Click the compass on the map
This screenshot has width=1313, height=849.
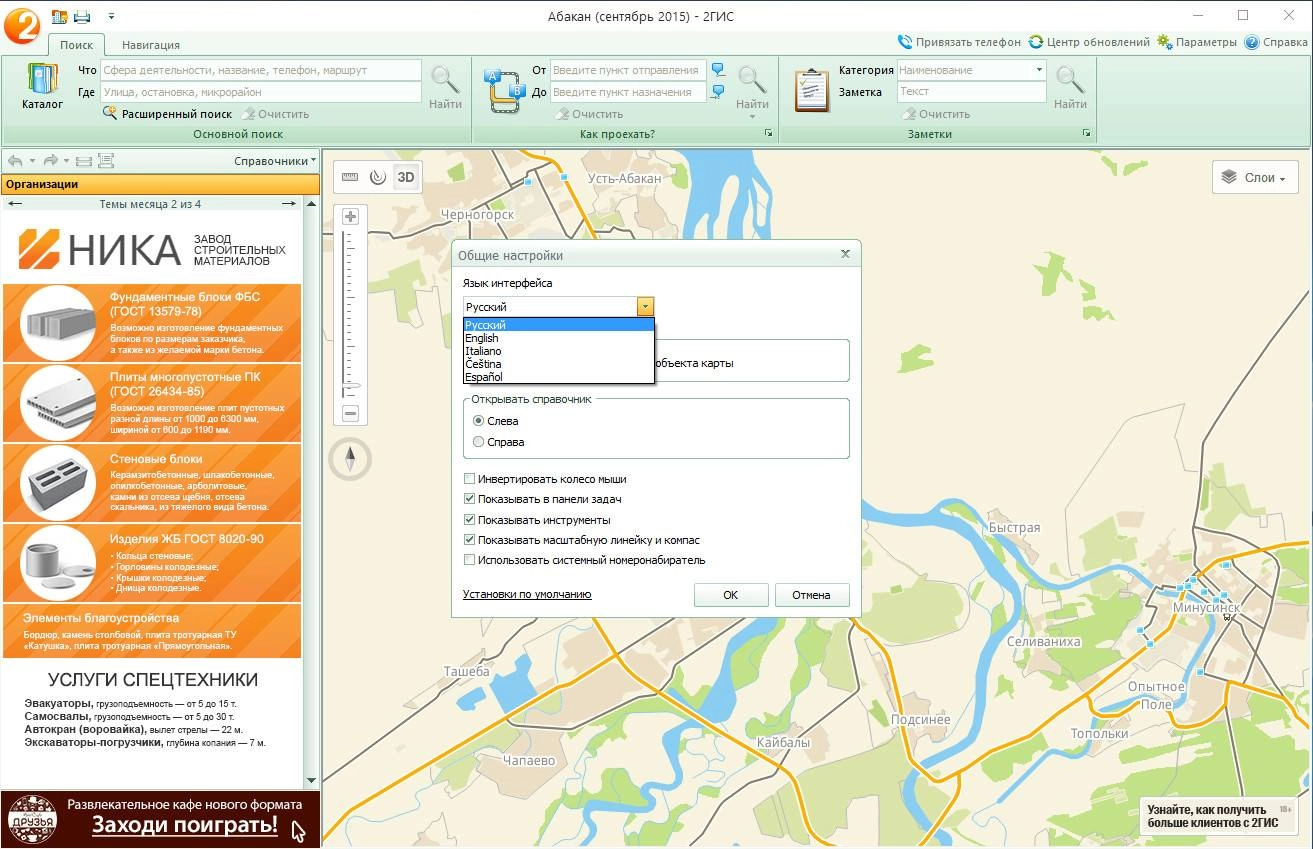[350, 459]
